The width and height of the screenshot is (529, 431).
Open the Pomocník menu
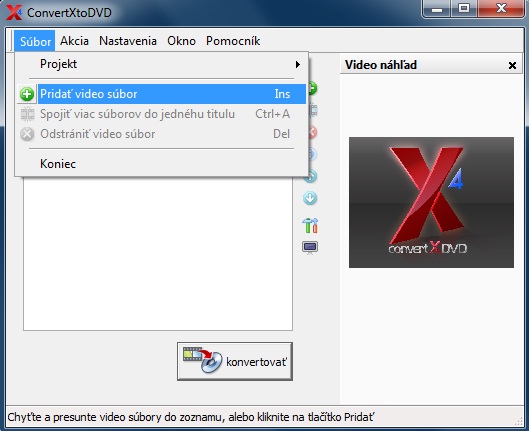tap(233, 41)
